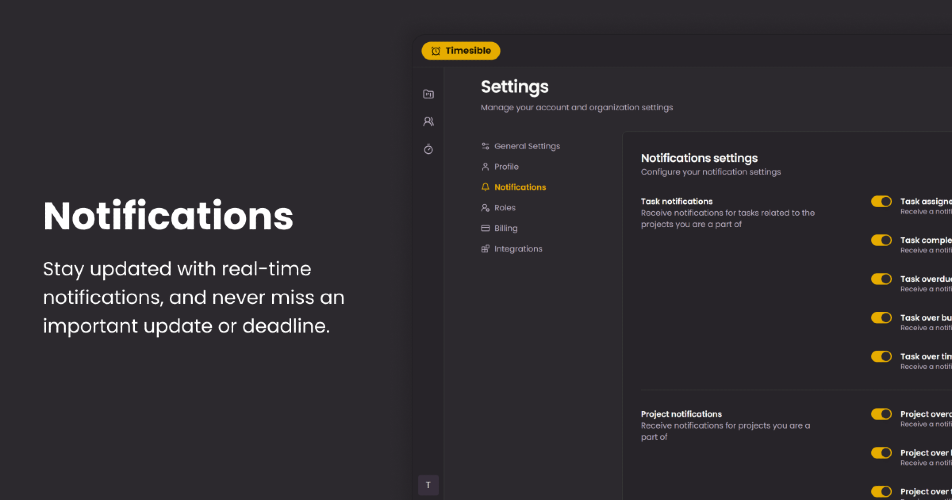952x500 pixels.
Task: Open the Roles settings section
Action: 498,208
